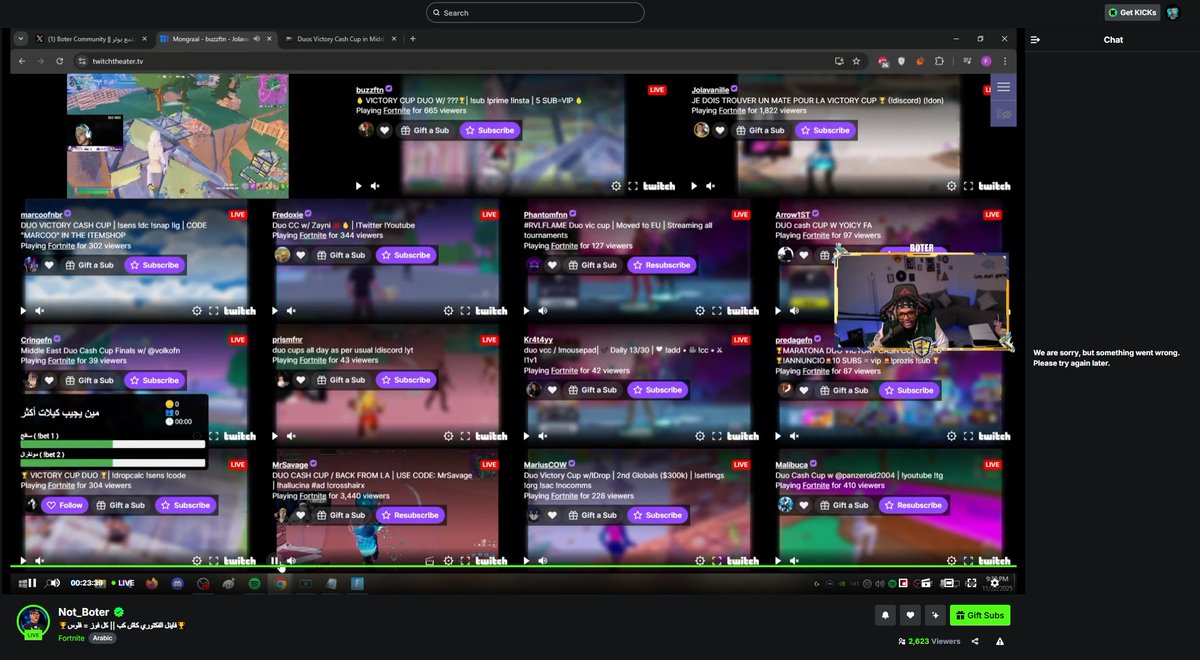
Task: Open a new browser tab with plus
Action: tap(413, 39)
